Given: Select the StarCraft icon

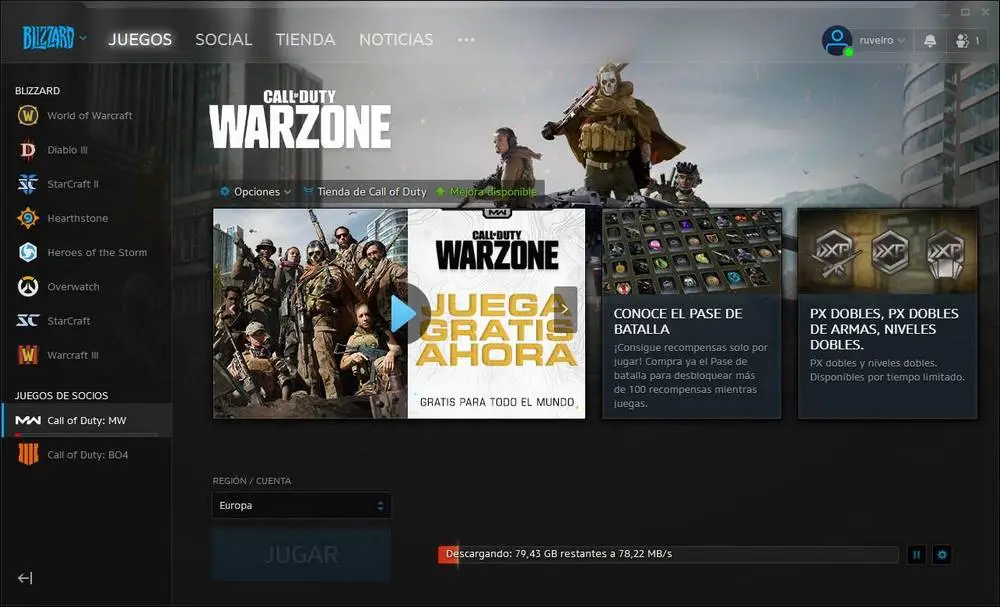Looking at the screenshot, I should tap(27, 321).
